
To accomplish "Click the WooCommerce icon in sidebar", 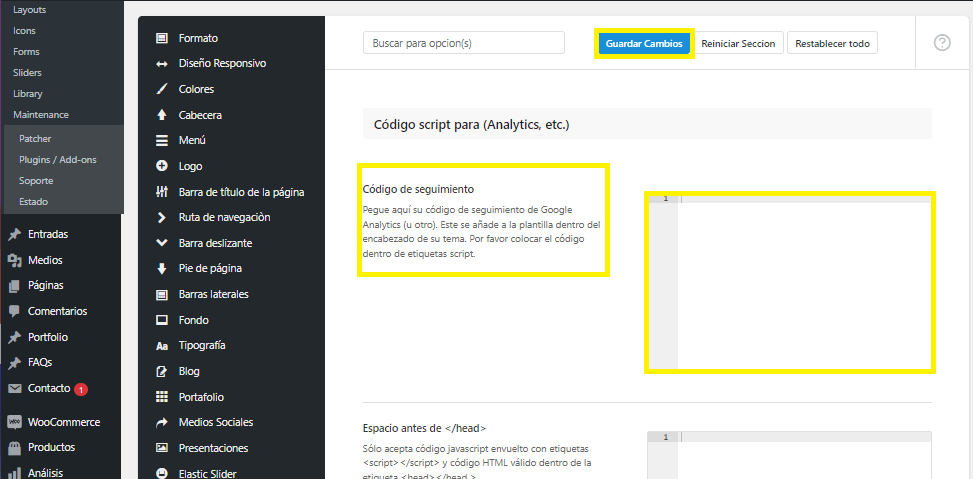I will [x=14, y=422].
